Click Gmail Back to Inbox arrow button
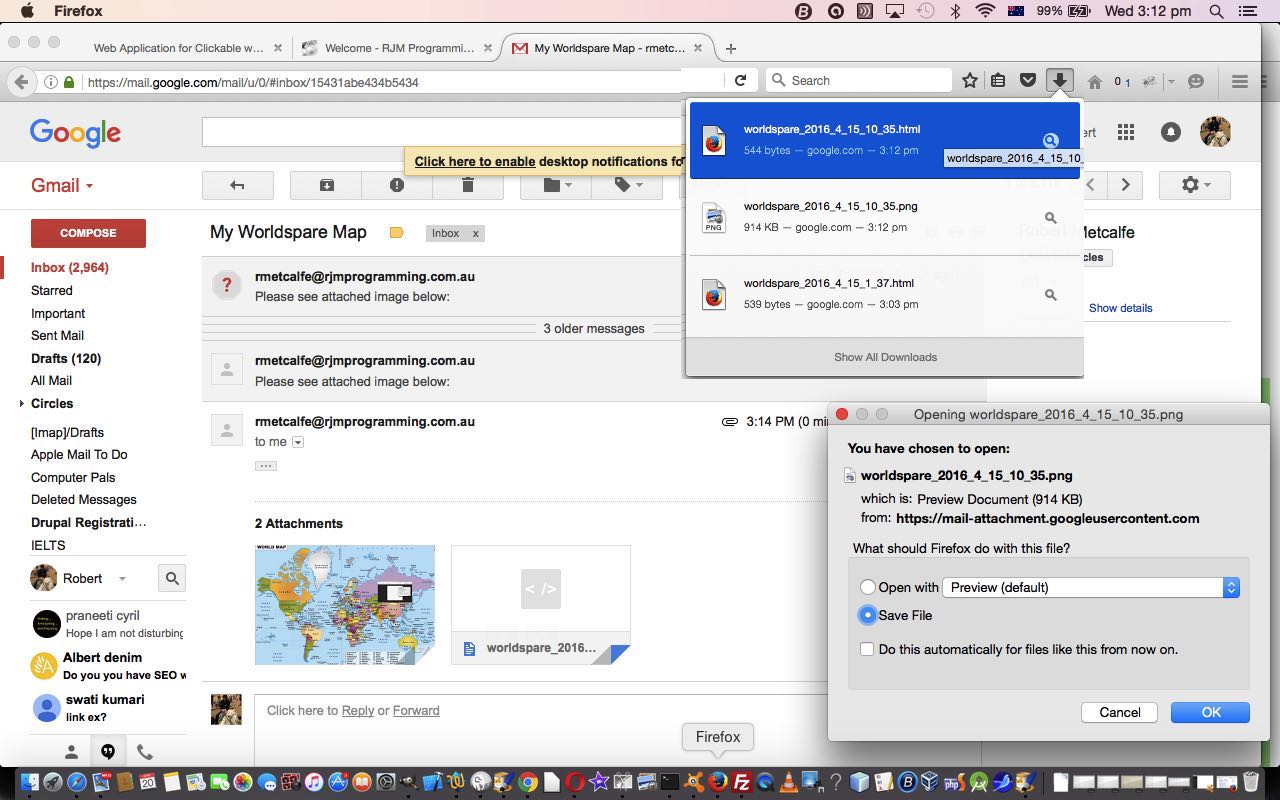 pos(237,185)
